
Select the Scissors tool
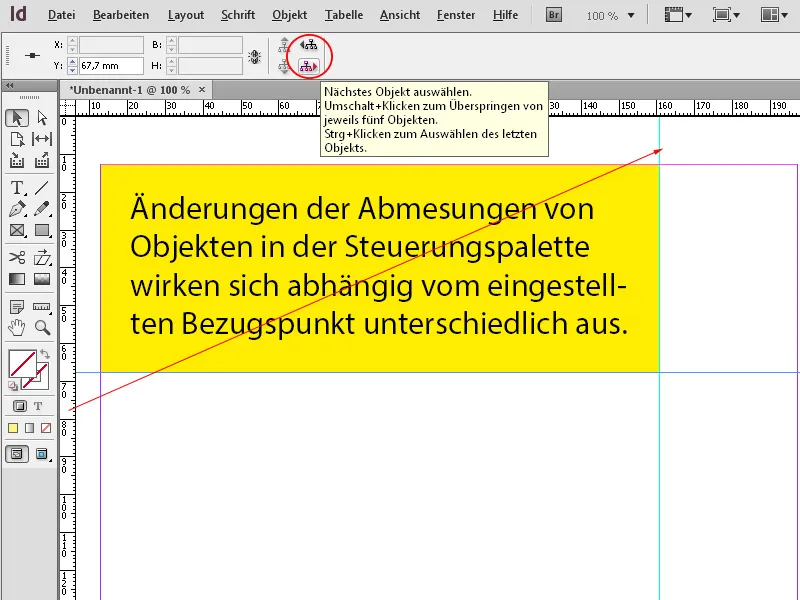(17, 257)
